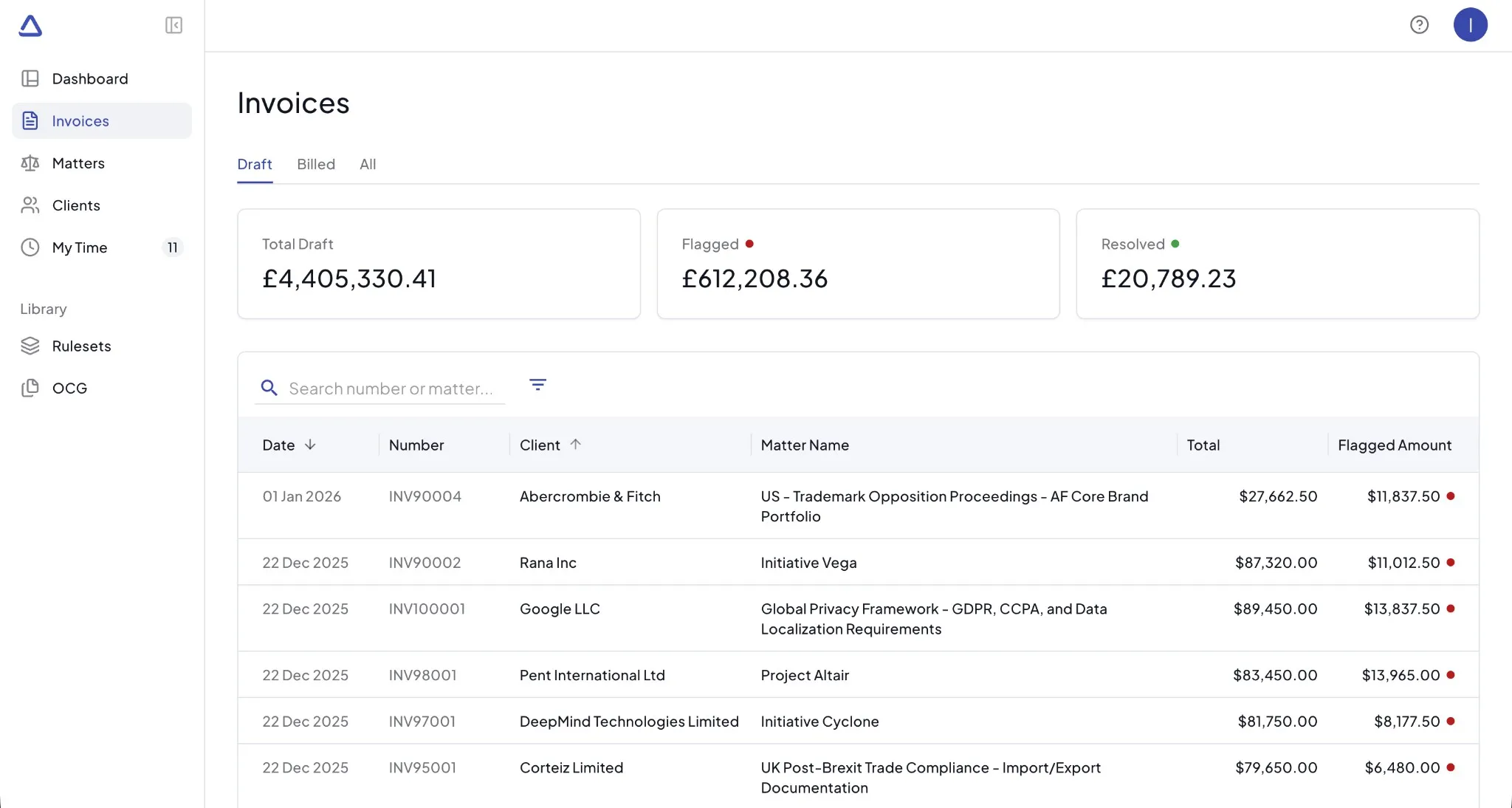Viewport: 1512px width, 808px height.
Task: Open Matters in the sidebar
Action: point(102,162)
